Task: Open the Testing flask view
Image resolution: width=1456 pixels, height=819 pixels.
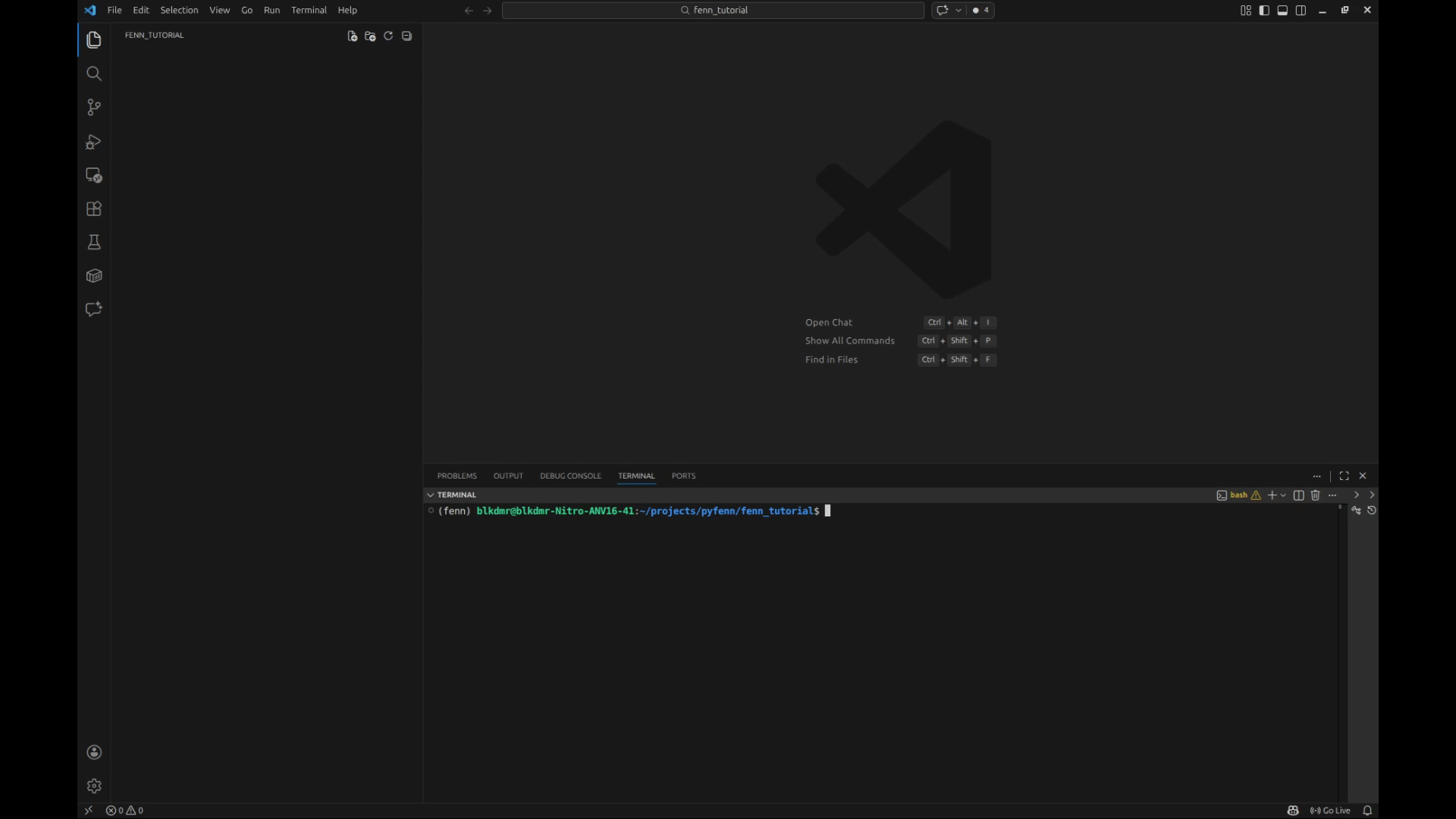Action: 94,243
